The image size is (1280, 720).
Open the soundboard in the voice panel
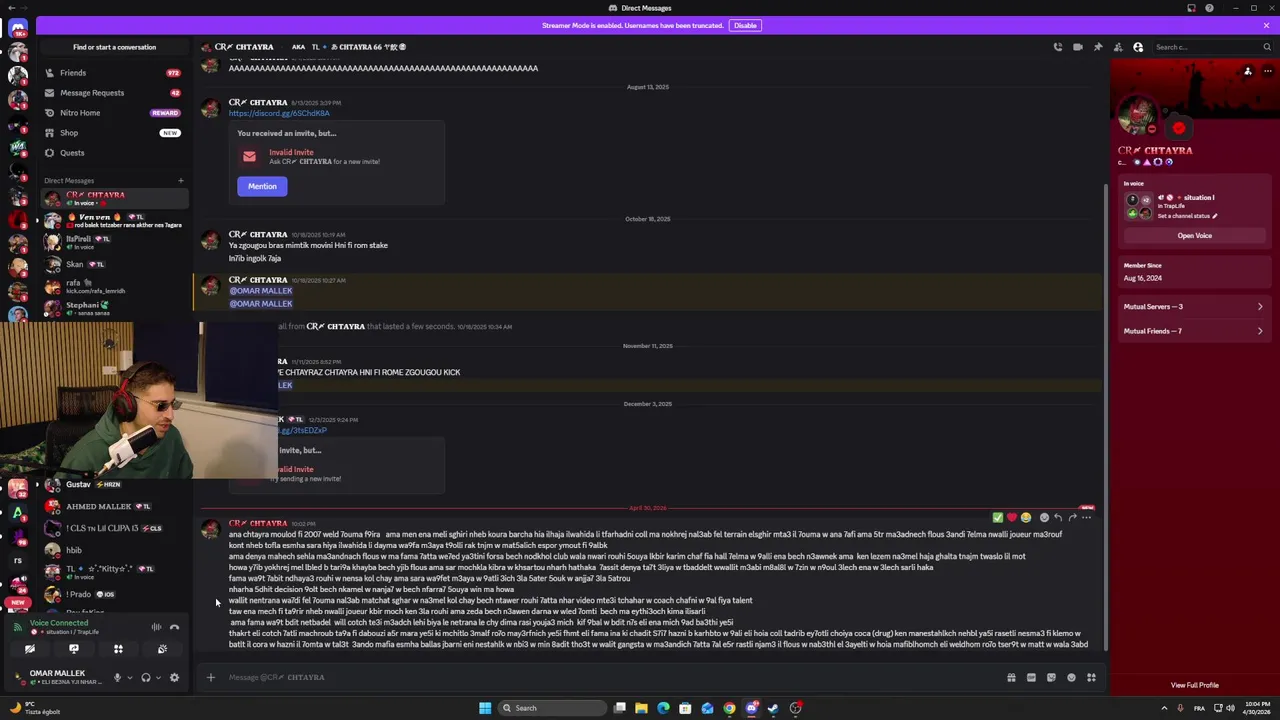point(162,649)
